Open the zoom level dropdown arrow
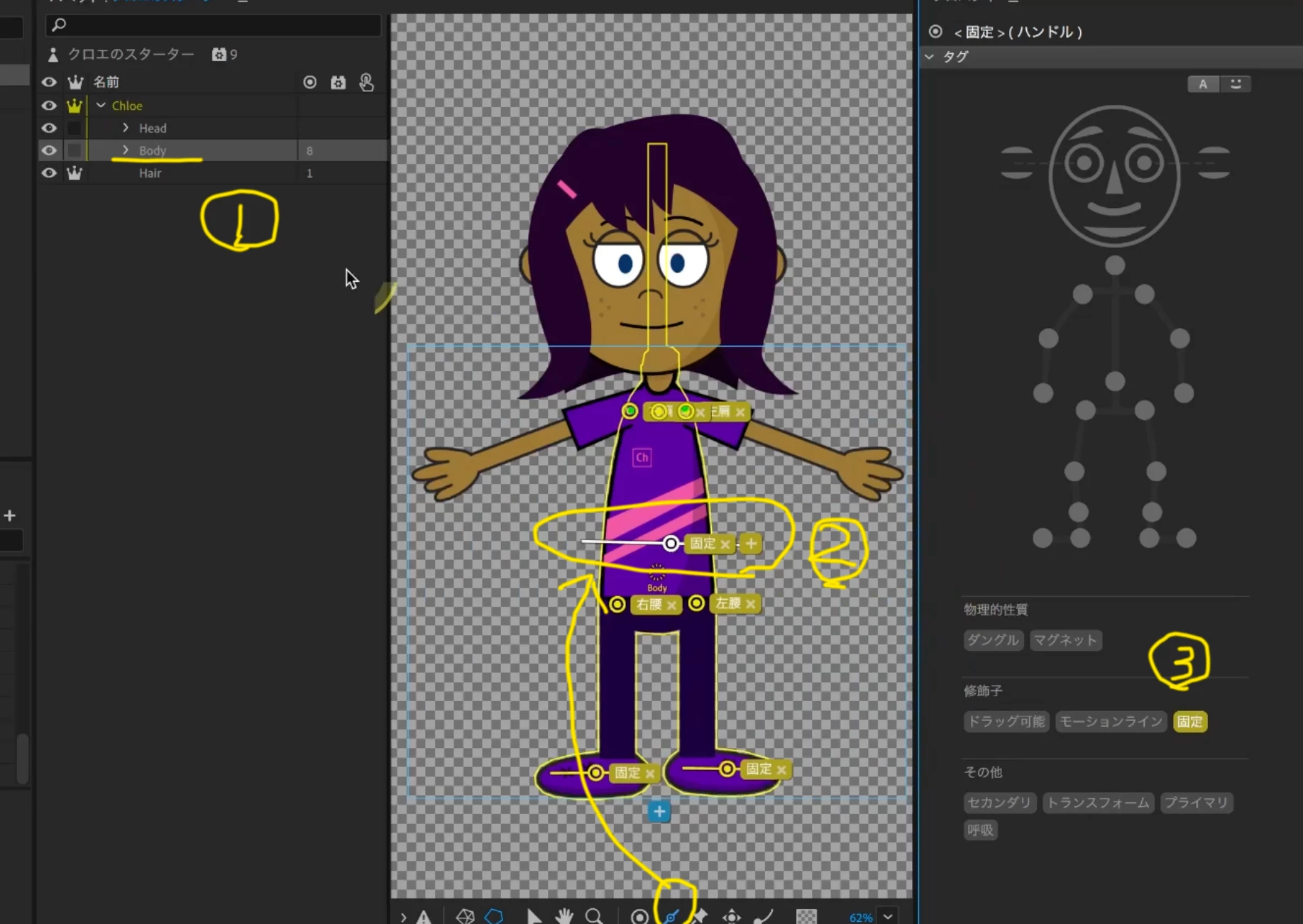 (888, 916)
